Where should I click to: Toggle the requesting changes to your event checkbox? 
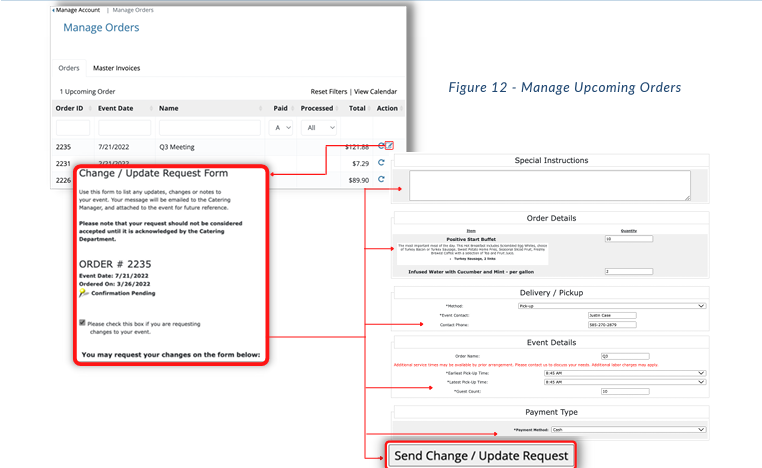coord(82,323)
